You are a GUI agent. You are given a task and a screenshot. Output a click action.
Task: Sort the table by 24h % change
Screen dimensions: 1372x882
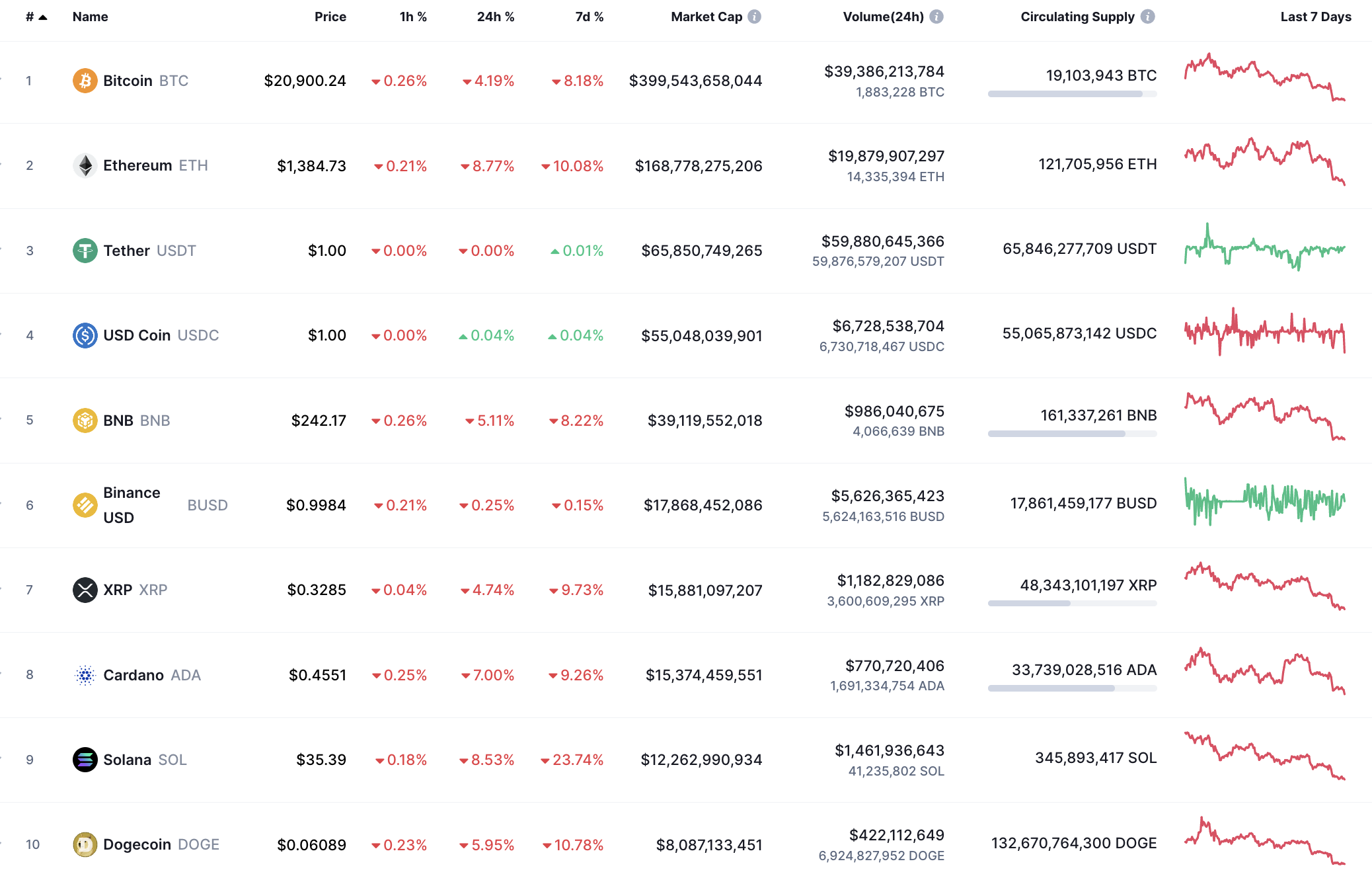494,17
